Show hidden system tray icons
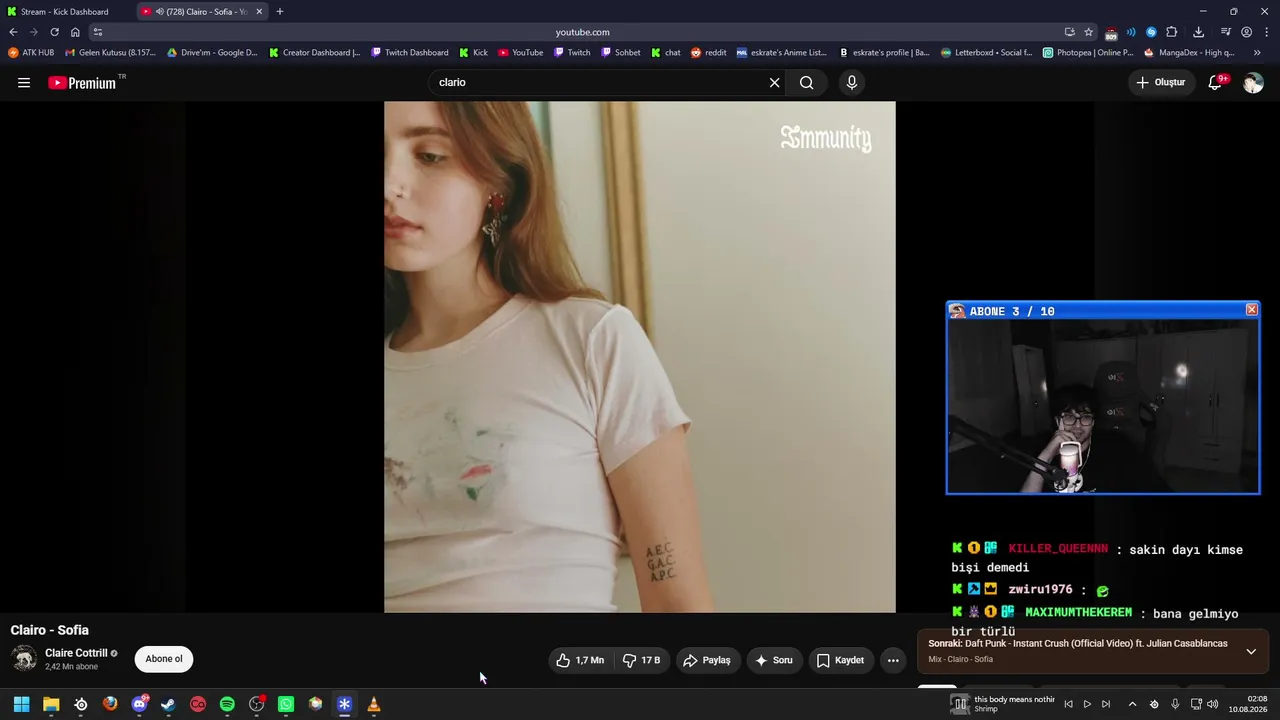Viewport: 1280px width, 720px height. 1132,704
